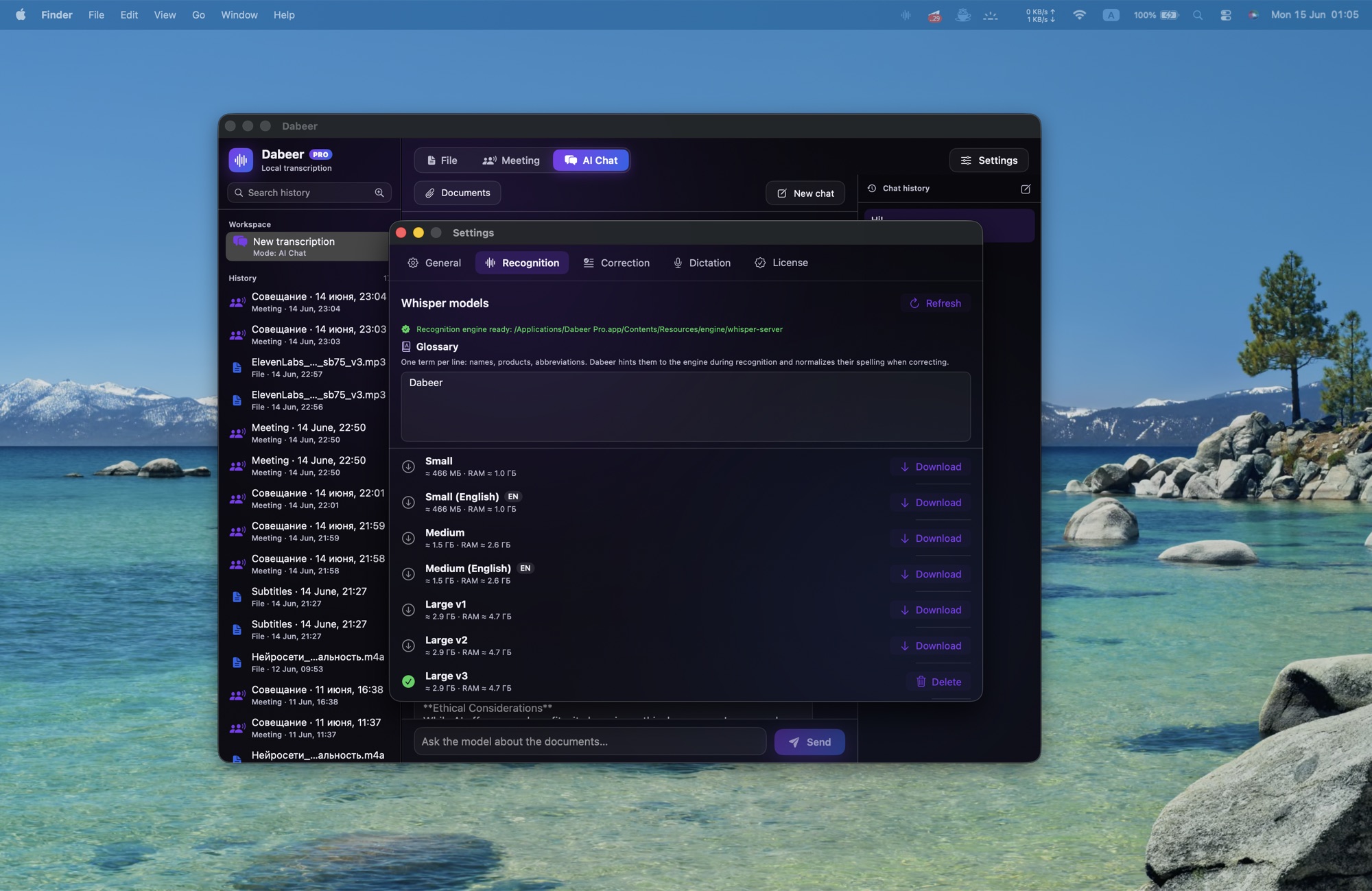Switch to Meeting mode
The width and height of the screenshot is (1372, 891).
coord(511,161)
